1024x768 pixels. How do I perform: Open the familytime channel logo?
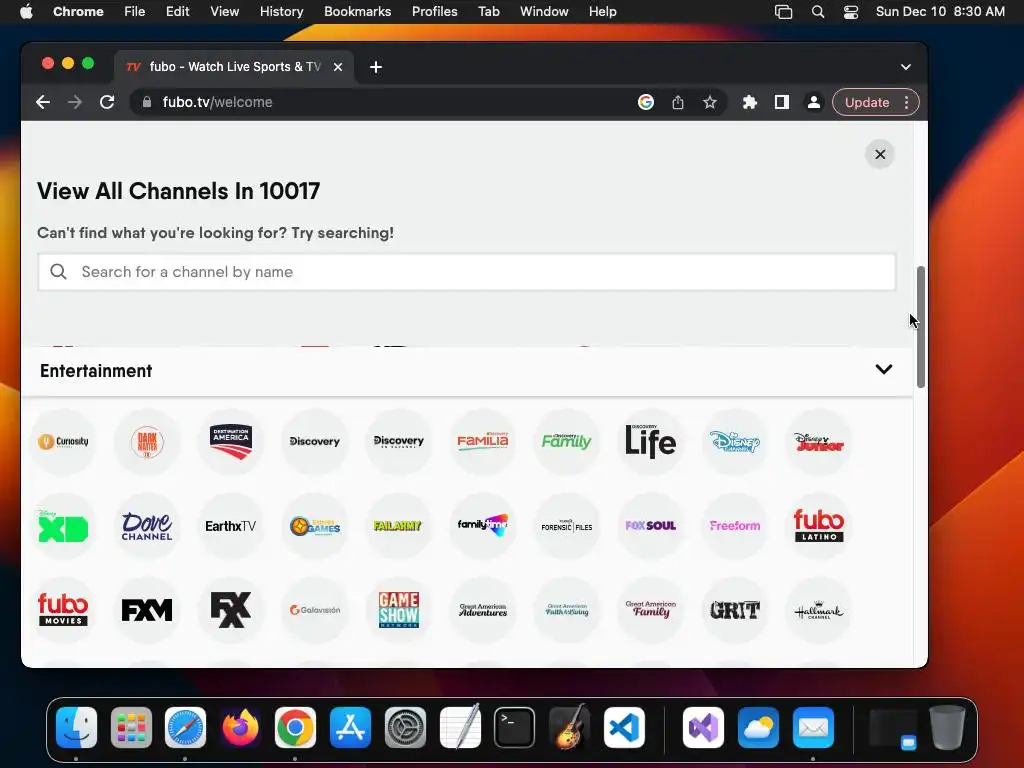(483, 526)
